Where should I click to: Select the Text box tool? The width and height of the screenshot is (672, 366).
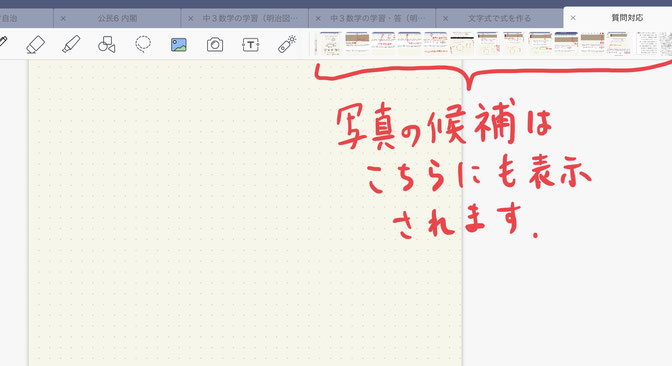click(x=251, y=45)
